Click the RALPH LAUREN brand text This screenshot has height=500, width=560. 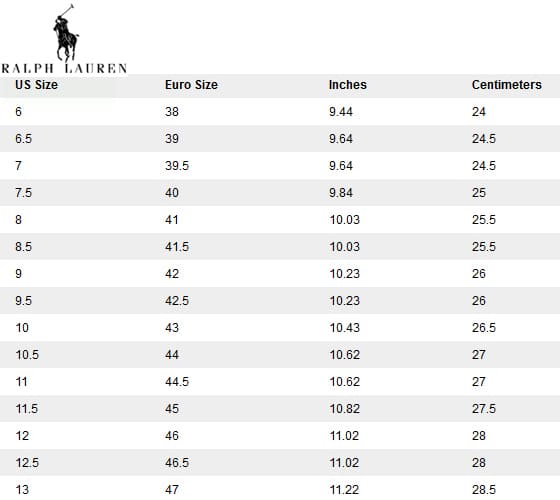(64, 68)
